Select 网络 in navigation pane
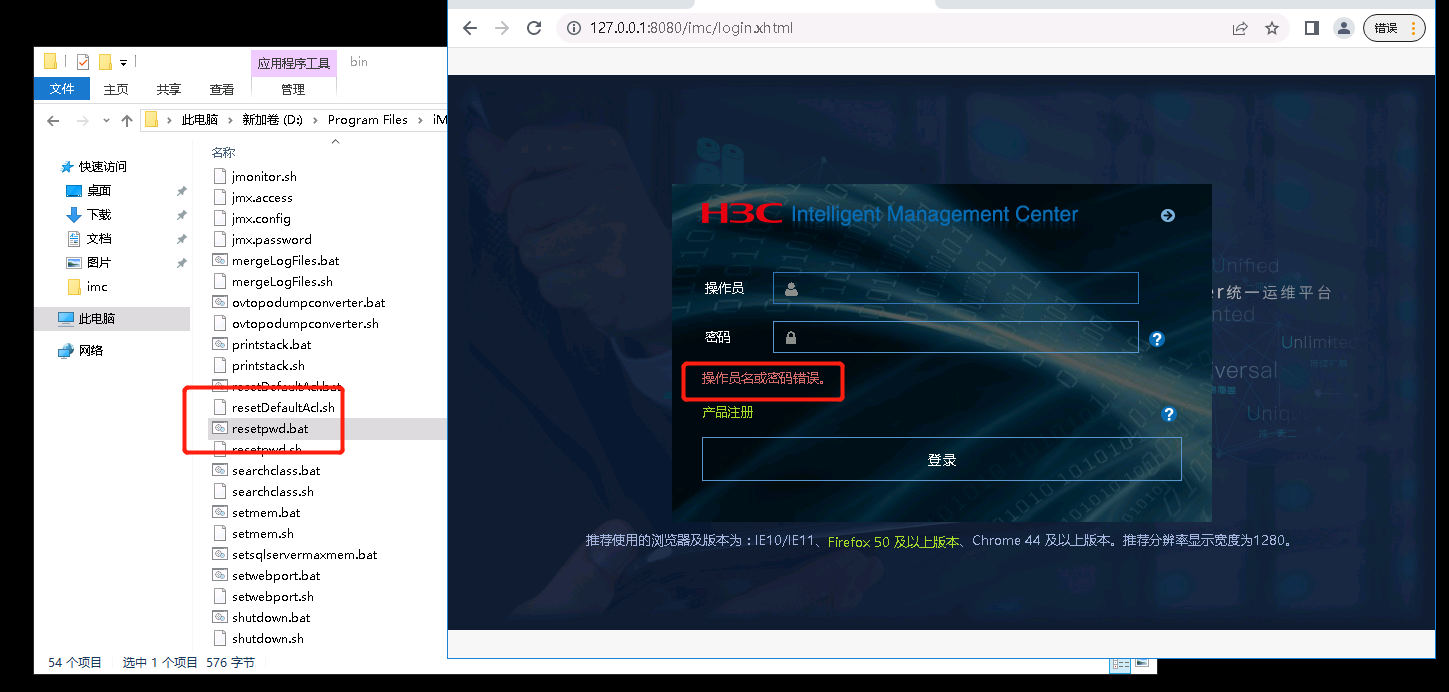1449x692 pixels. click(x=90, y=351)
